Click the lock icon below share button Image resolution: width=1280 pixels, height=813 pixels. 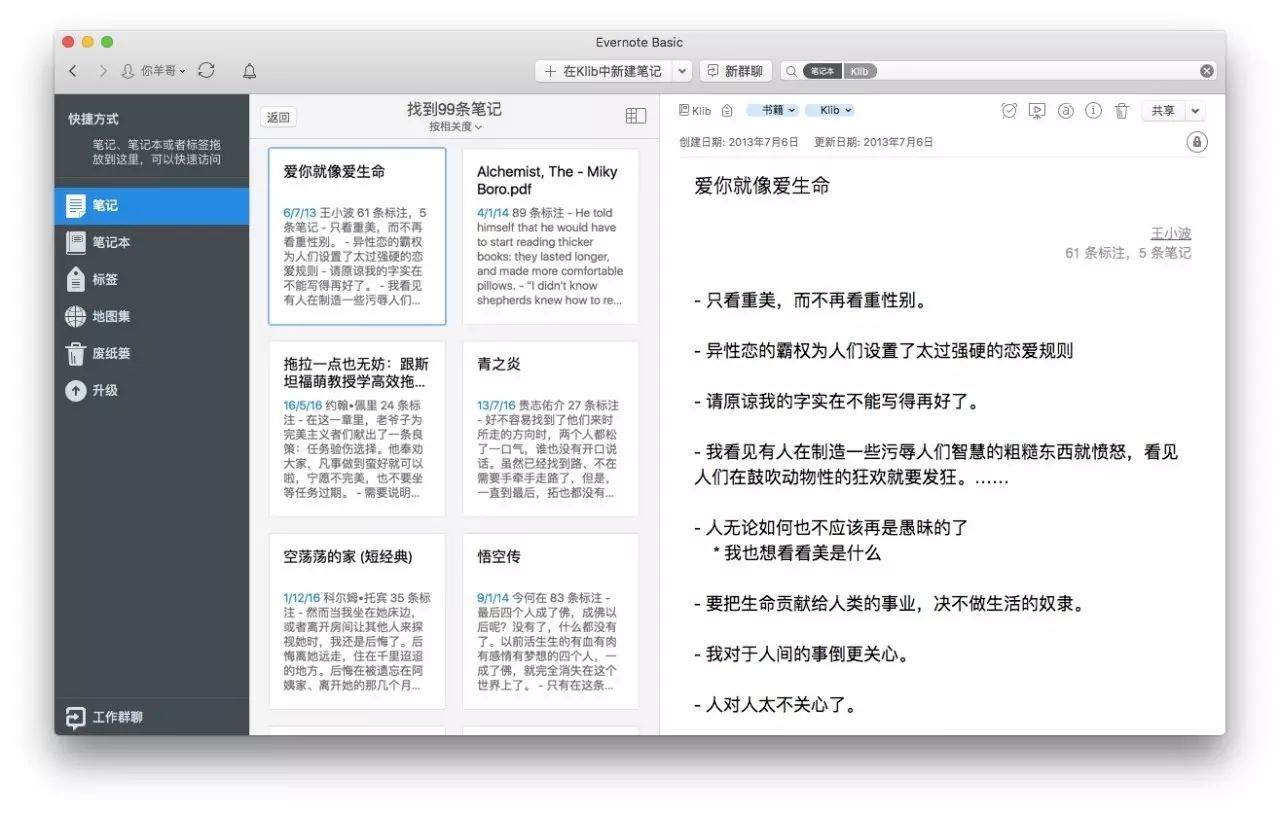[x=1196, y=142]
